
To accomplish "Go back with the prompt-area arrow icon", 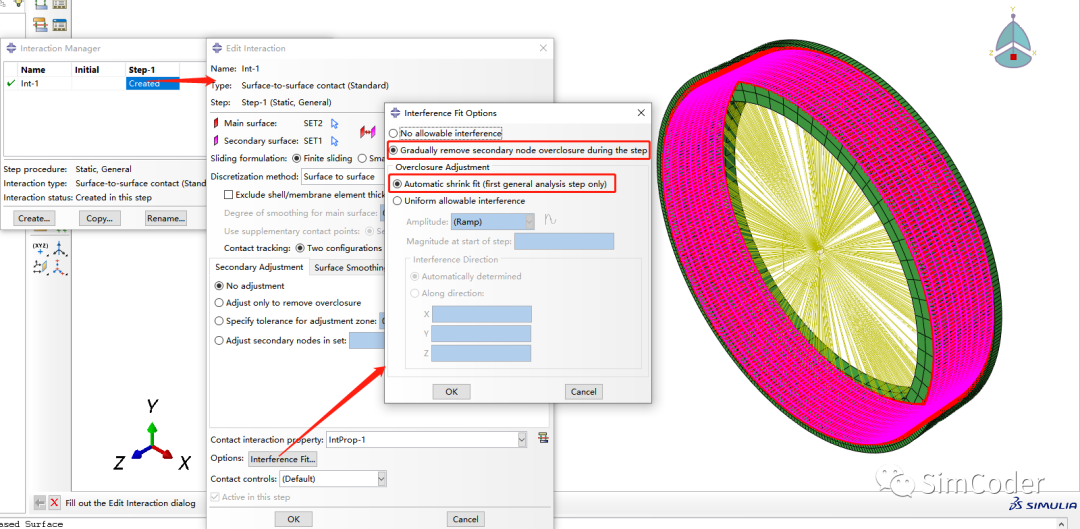I will pyautogui.click(x=40, y=503).
